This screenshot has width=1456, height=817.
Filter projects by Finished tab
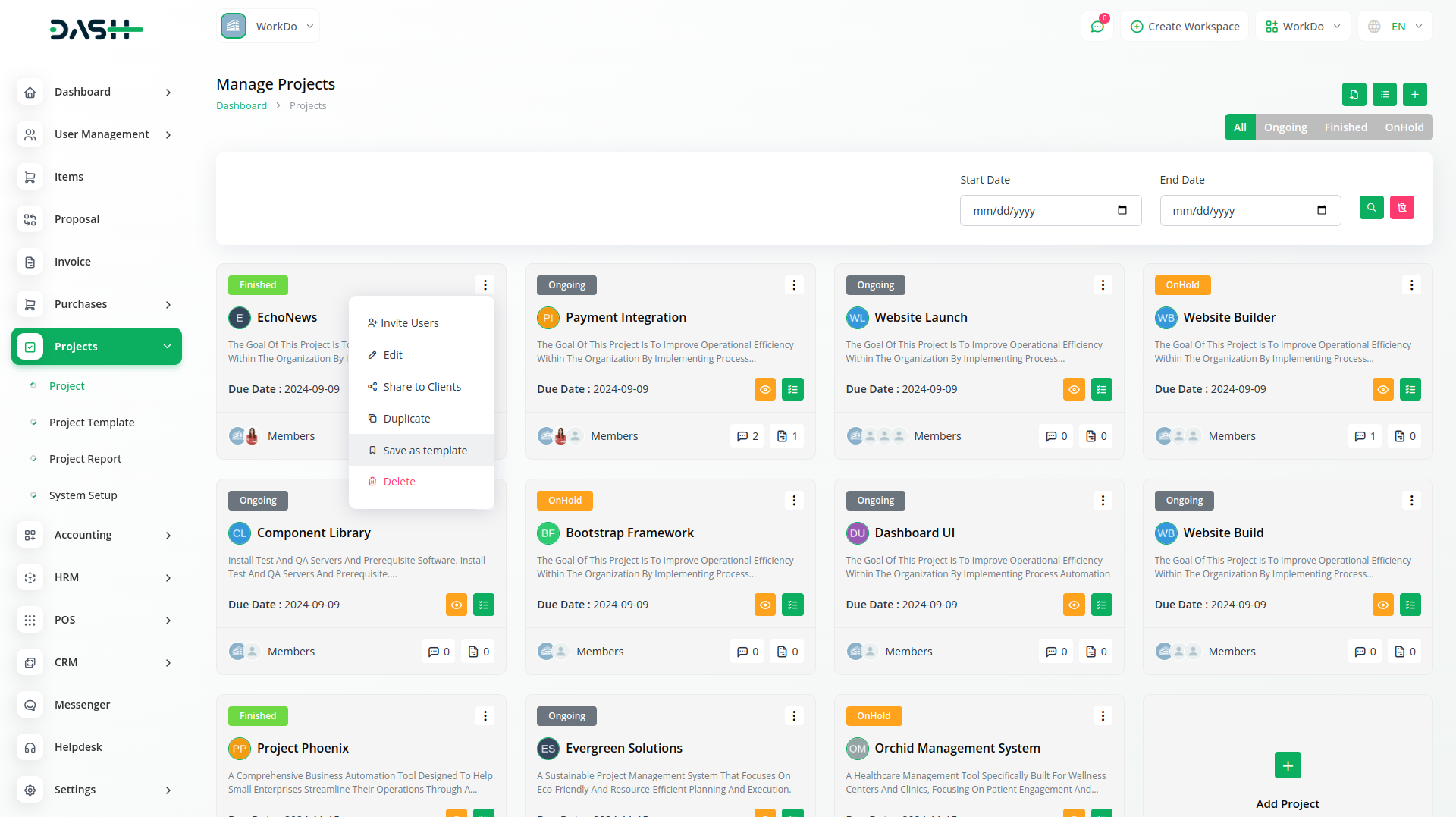[x=1345, y=127]
